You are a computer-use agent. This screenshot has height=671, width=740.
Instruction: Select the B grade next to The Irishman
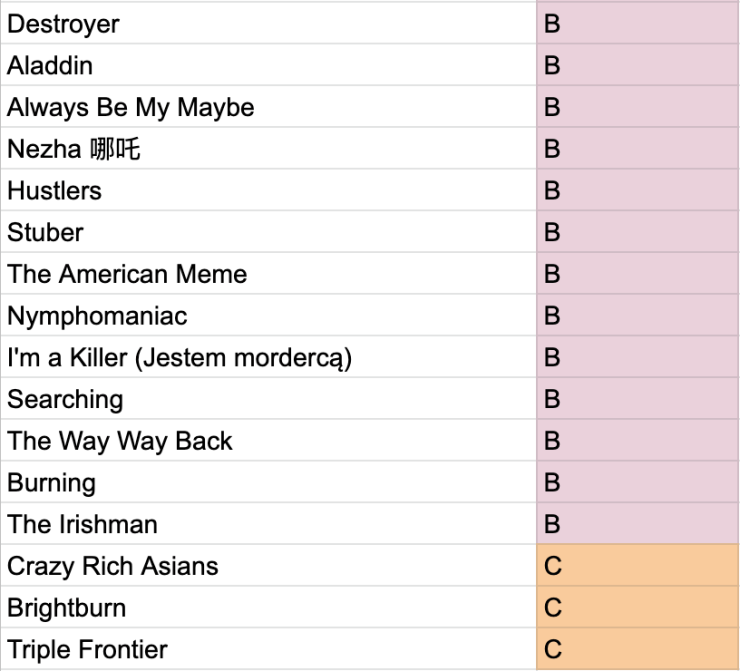(x=637, y=525)
